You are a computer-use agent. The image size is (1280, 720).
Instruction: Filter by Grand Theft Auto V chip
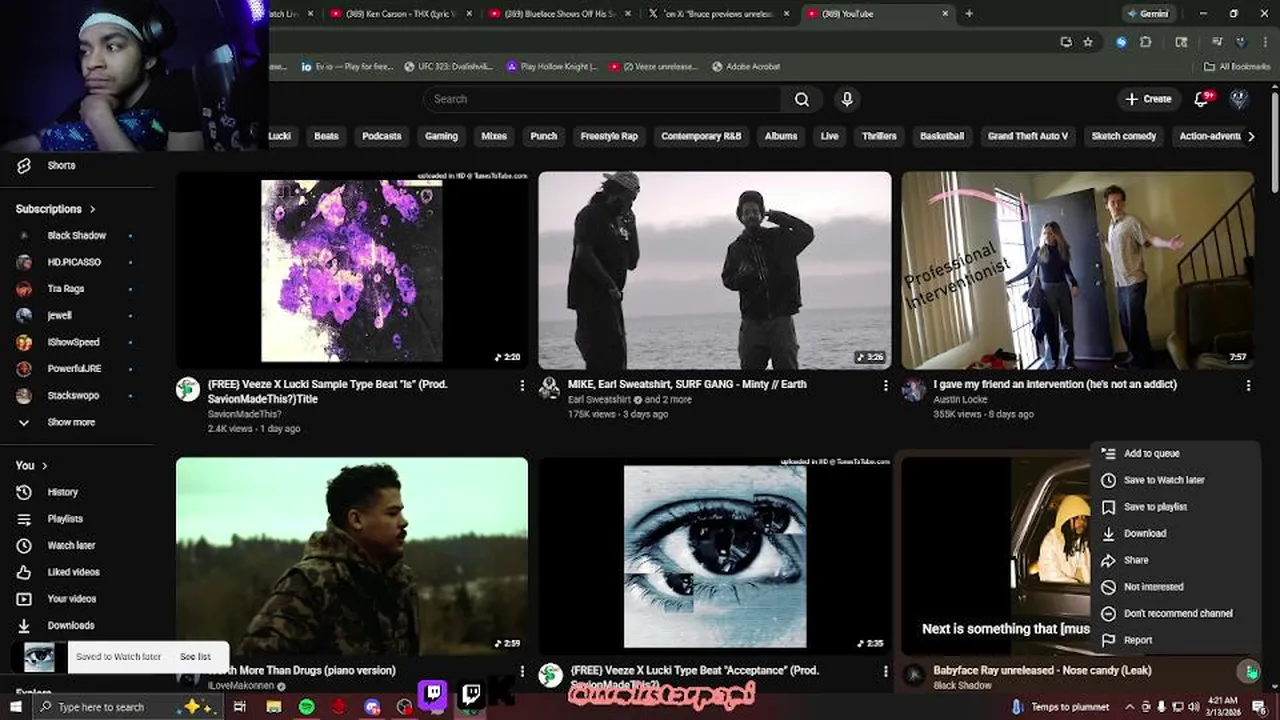tap(1027, 136)
